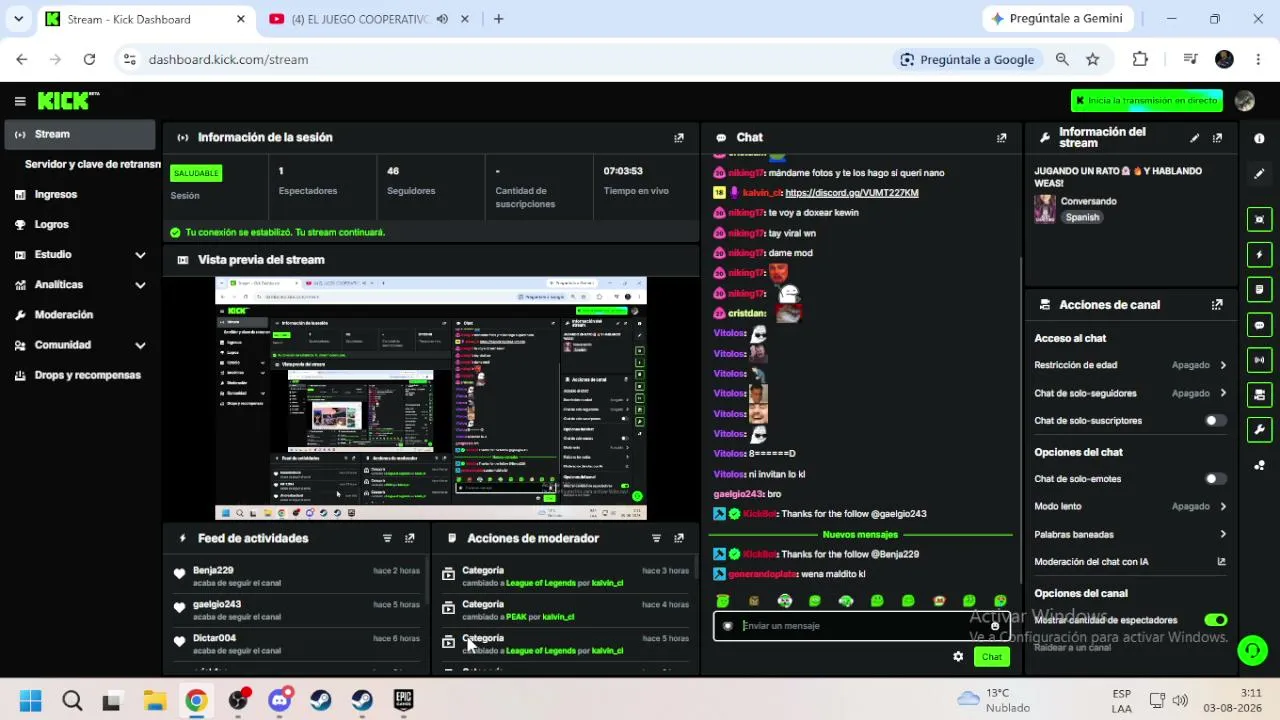1280x720 pixels.
Task: Toggle the activity feed lightning icon in right rail
Action: click(x=1259, y=255)
